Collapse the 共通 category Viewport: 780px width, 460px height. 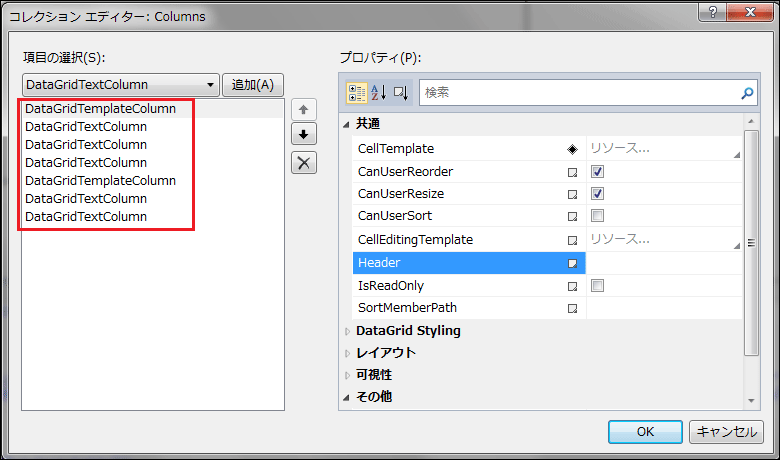[x=347, y=124]
